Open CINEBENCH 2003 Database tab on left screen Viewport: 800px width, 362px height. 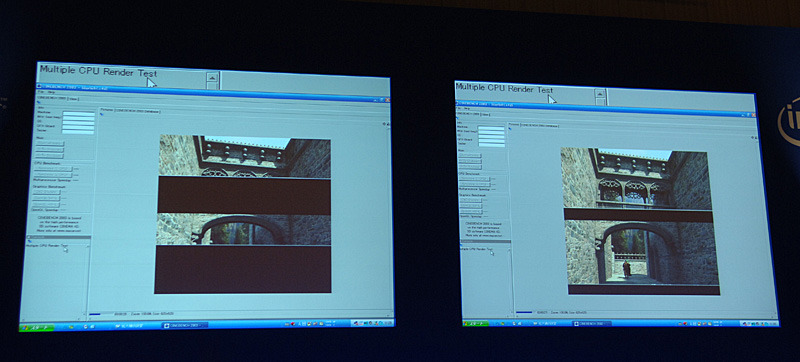tap(137, 110)
